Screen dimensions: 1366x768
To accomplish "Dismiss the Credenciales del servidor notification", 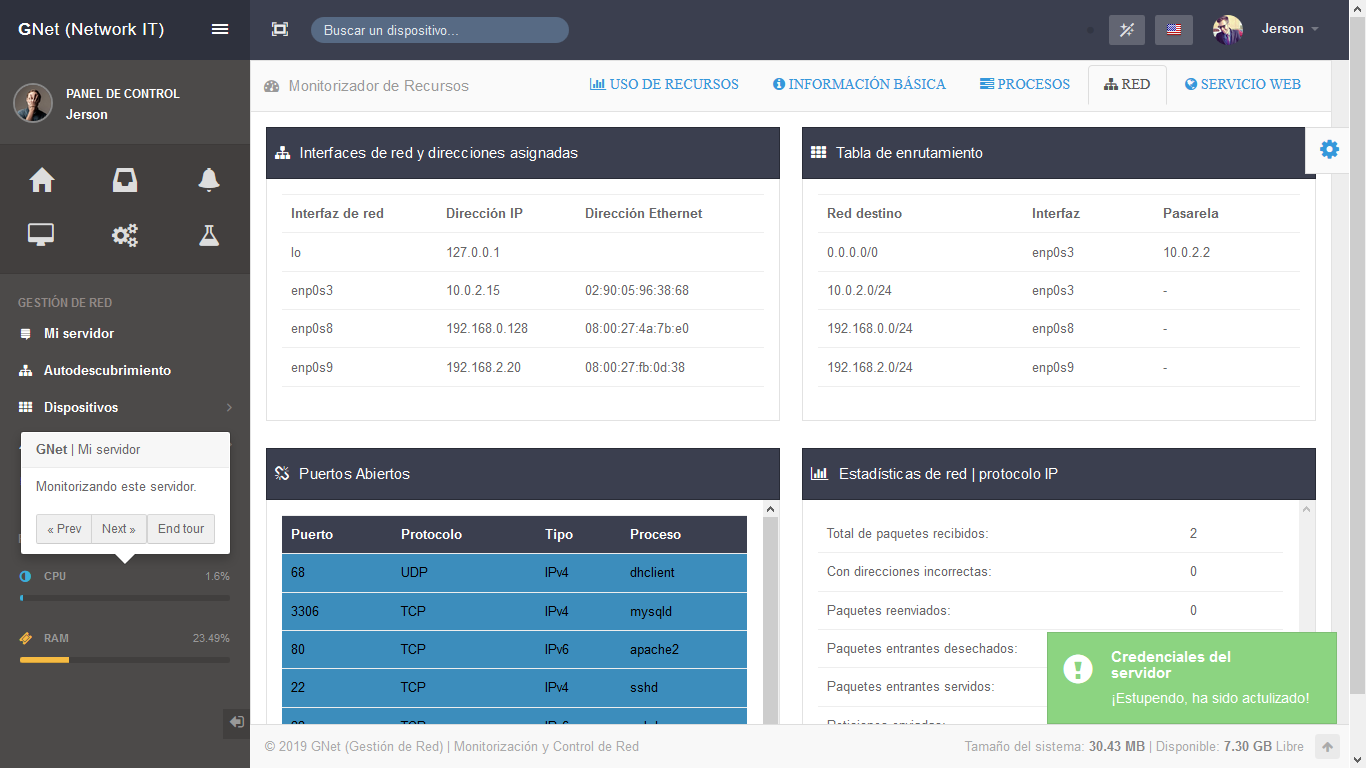I will click(x=1192, y=678).
